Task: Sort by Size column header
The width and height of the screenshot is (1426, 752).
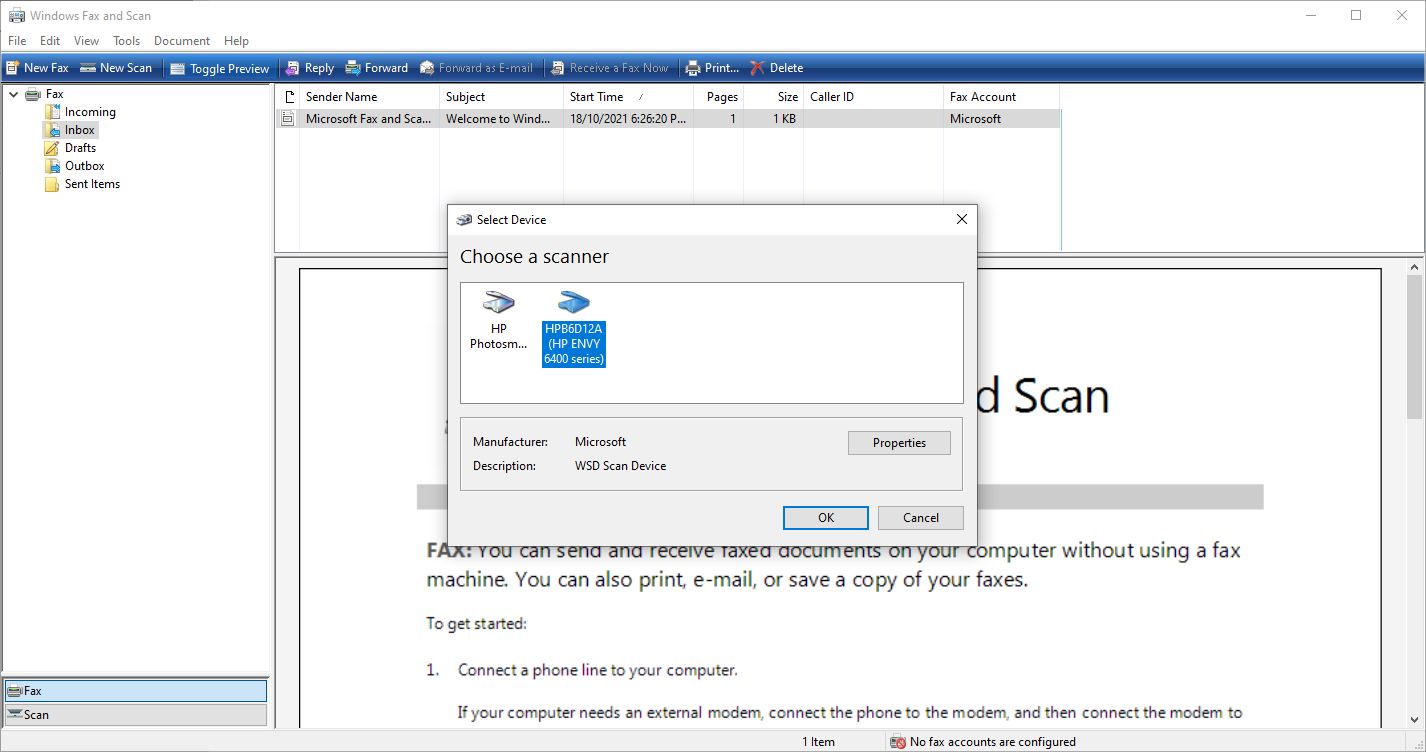Action: click(x=775, y=97)
